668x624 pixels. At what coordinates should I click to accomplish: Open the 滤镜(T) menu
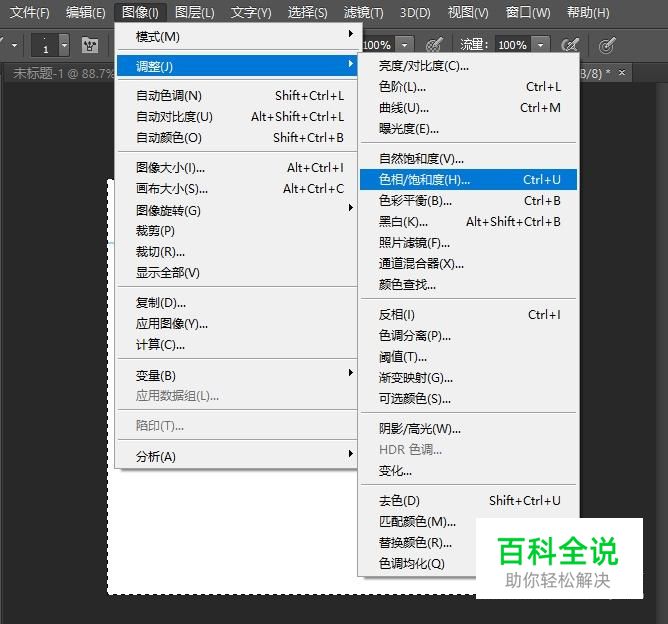[x=363, y=12]
